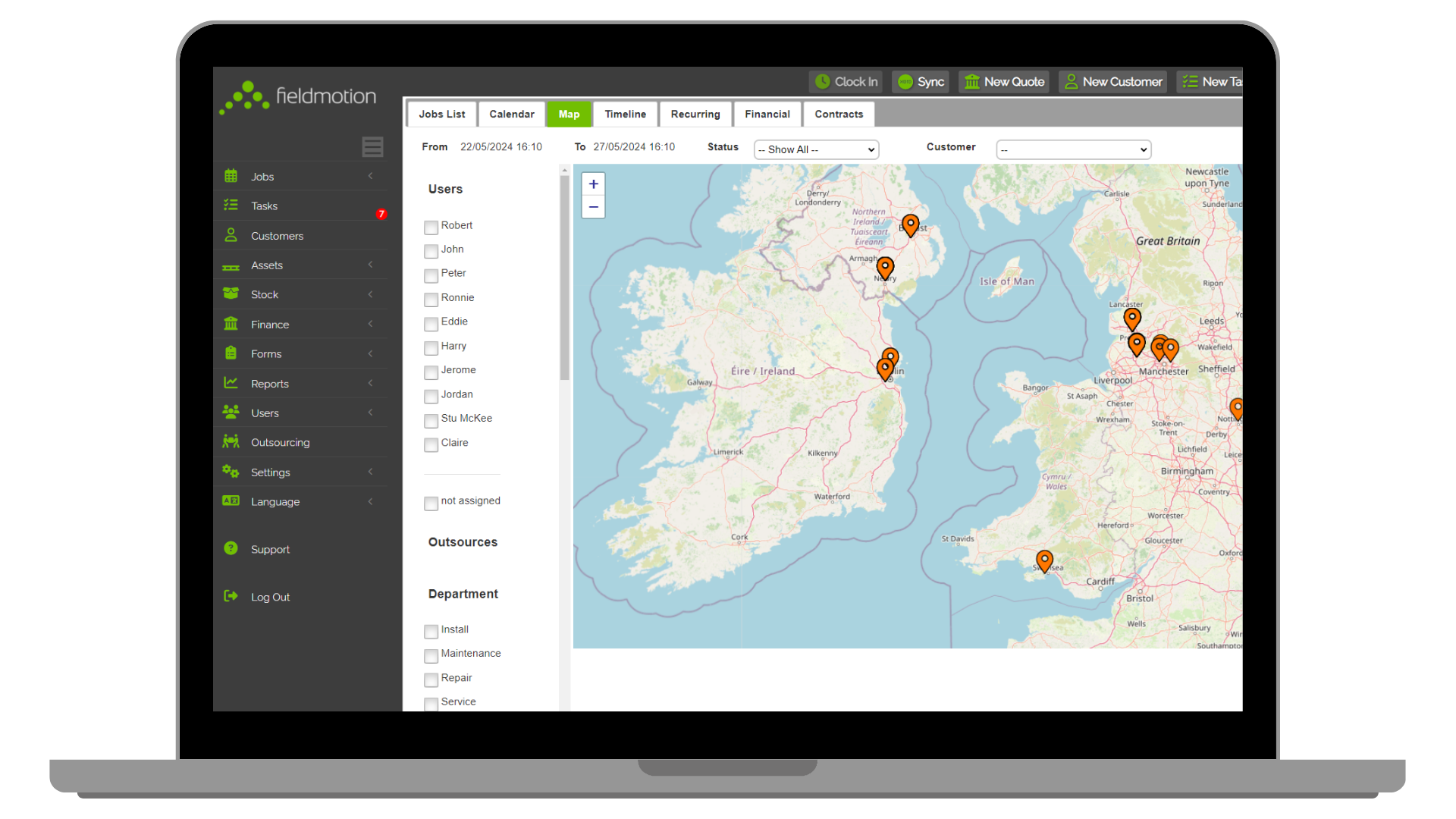Click the From date field

click(501, 146)
